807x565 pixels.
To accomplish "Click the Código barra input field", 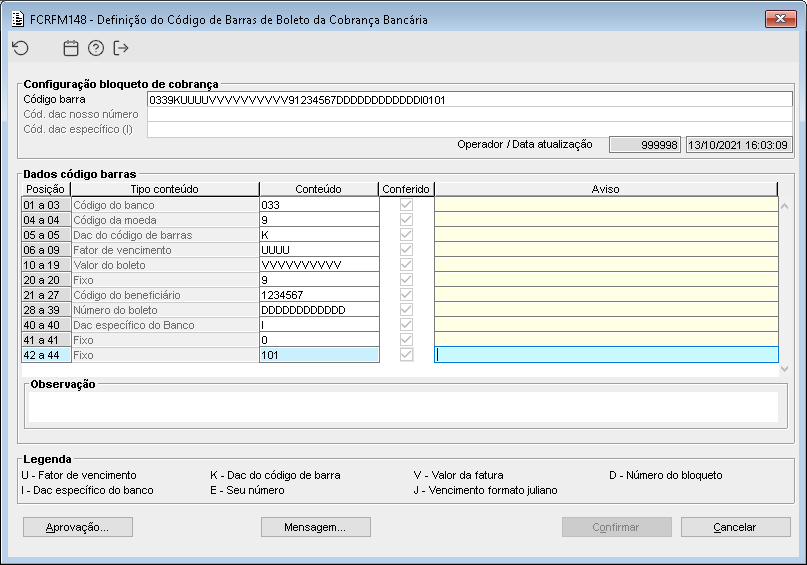I will pyautogui.click(x=469, y=100).
